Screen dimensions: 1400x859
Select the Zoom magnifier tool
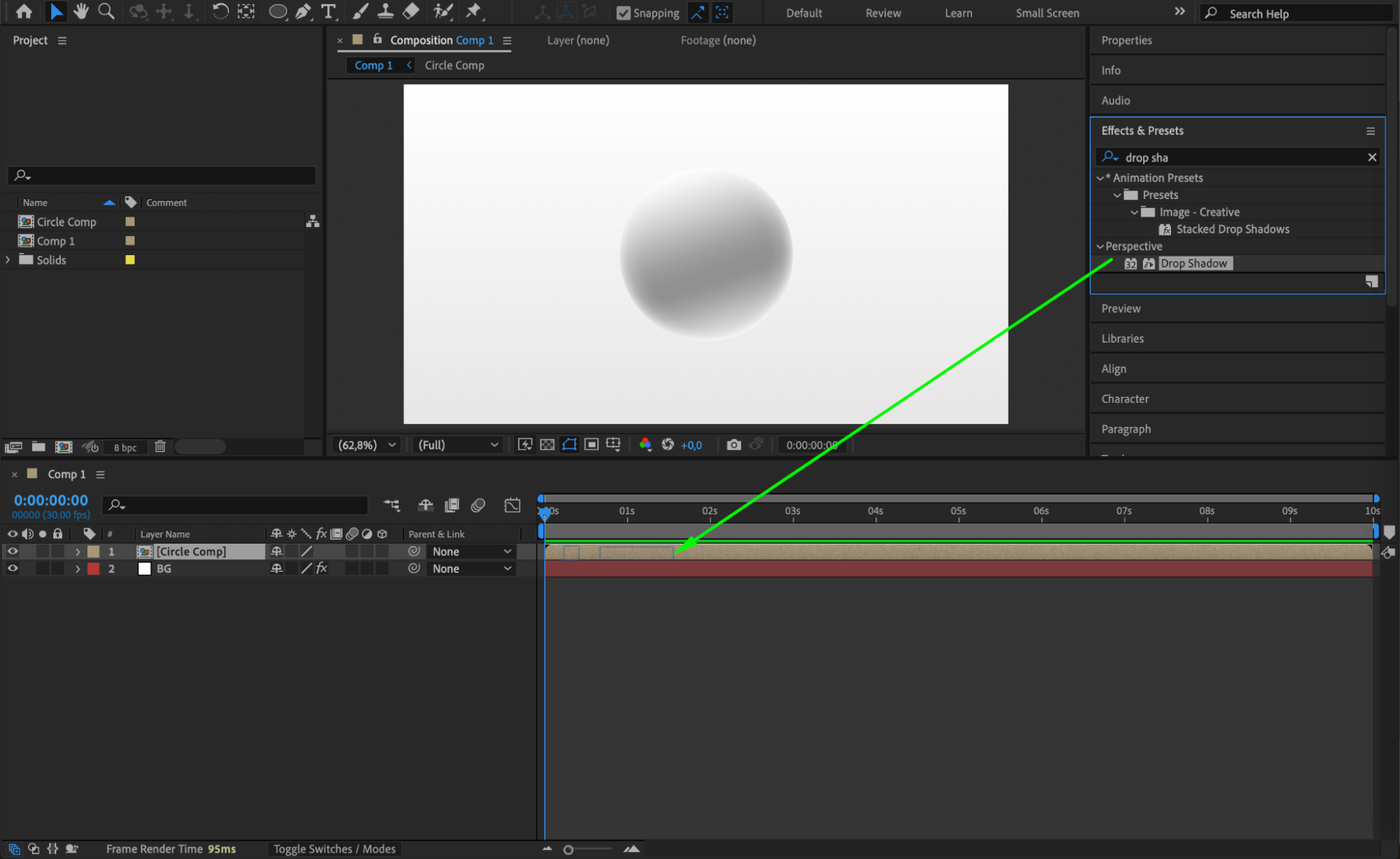[106, 11]
